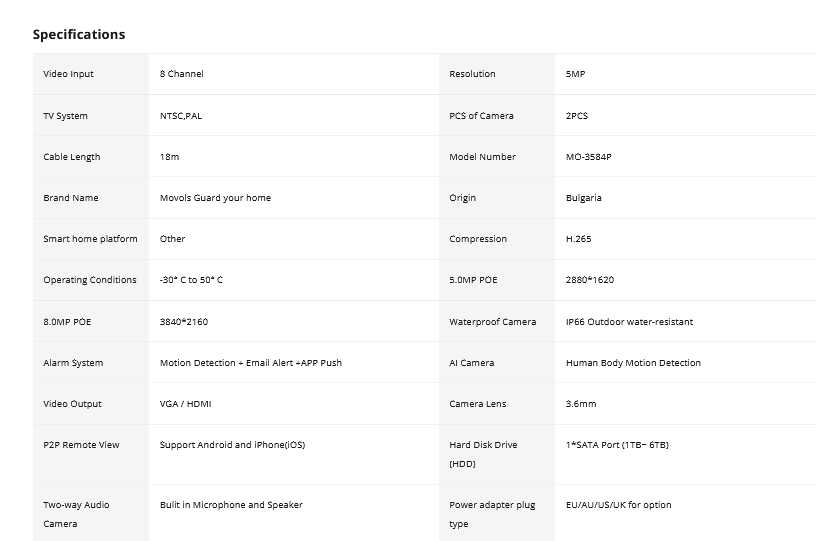Click the 1*SATA Port hard disk value
Image resolution: width=816 pixels, height=541 pixels.
pos(617,445)
